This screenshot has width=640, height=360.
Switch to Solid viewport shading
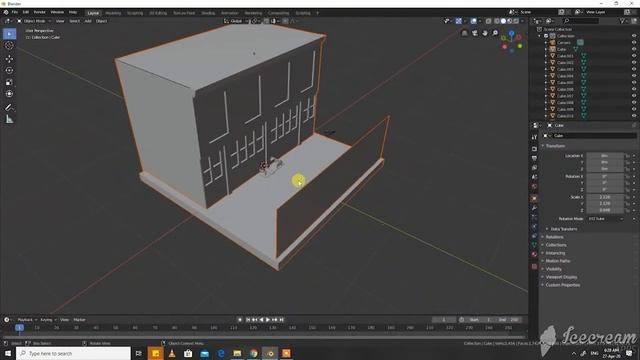pyautogui.click(x=503, y=21)
